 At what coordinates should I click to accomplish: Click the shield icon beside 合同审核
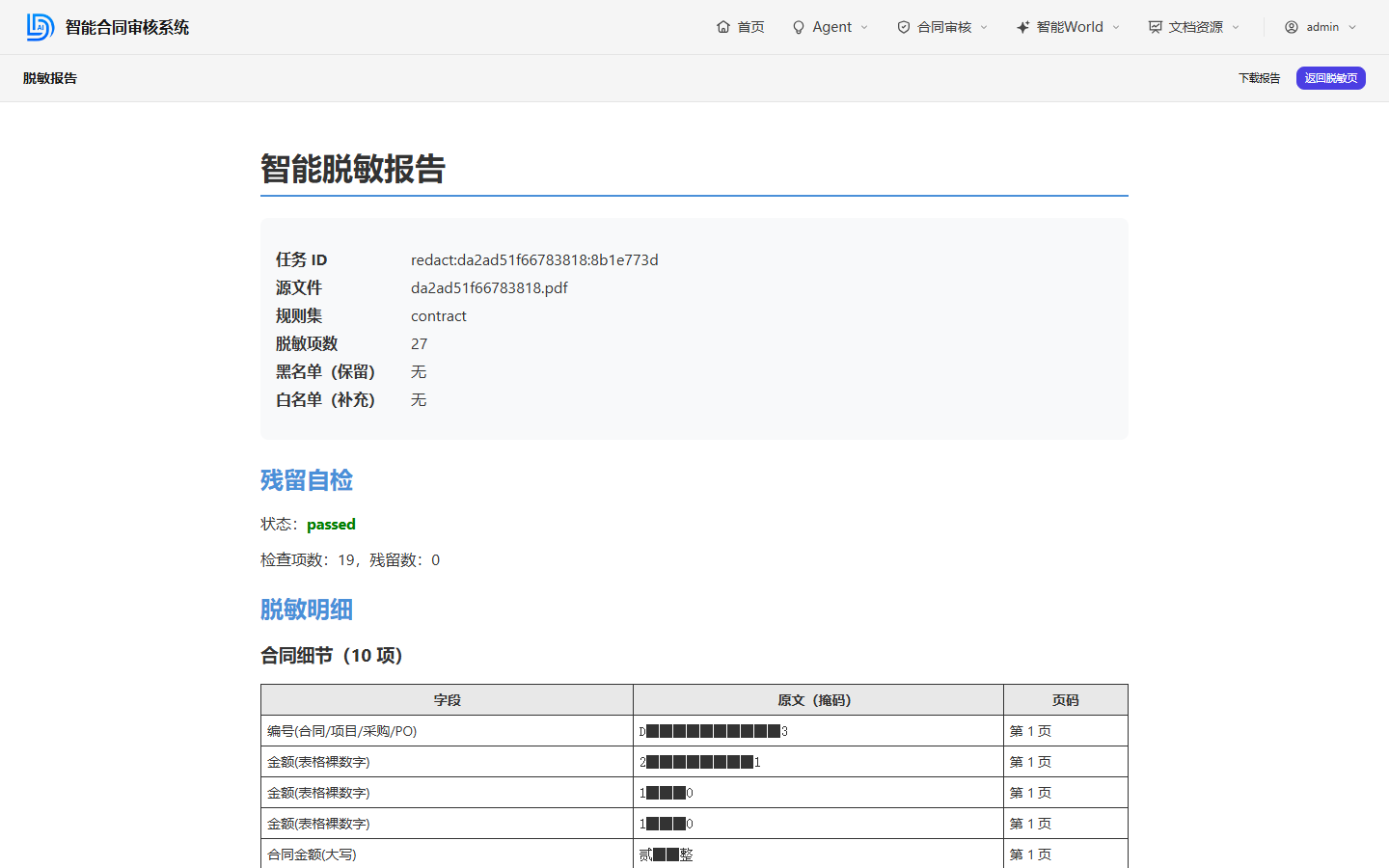point(904,27)
